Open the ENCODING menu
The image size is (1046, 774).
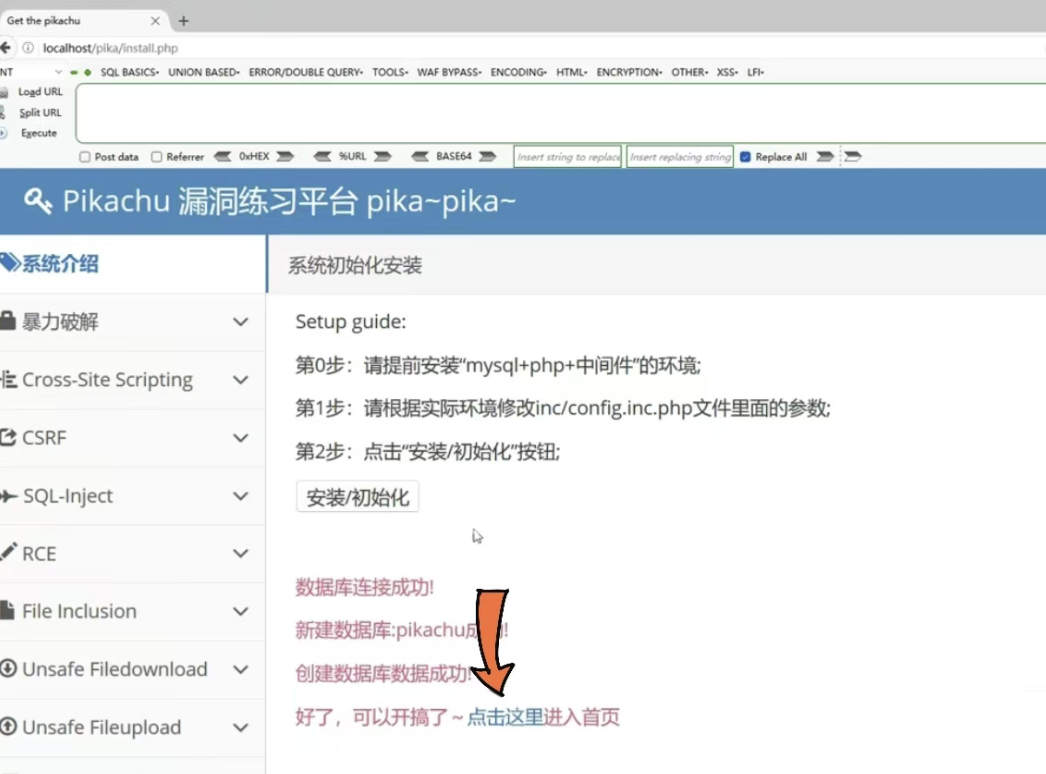coord(518,72)
